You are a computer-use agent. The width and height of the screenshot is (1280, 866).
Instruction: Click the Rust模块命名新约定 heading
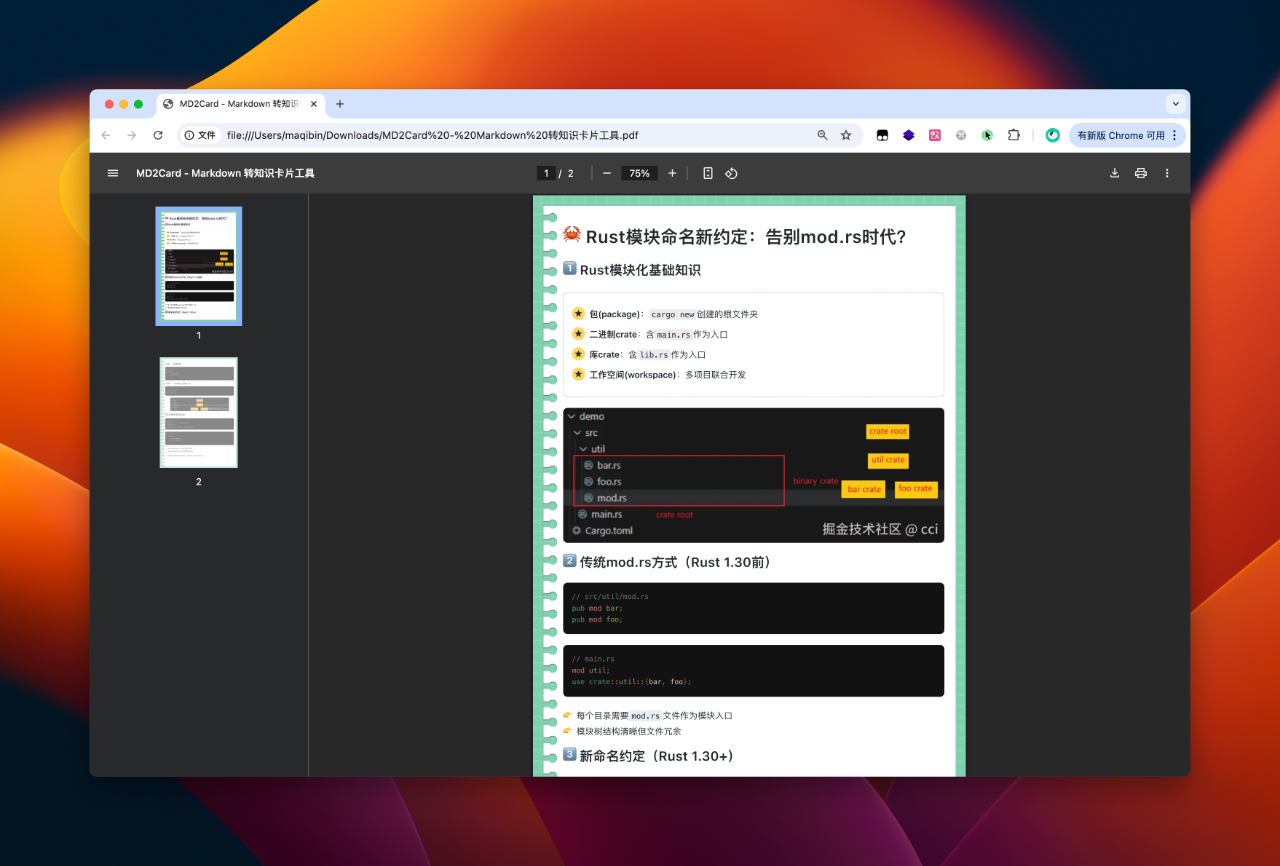[x=734, y=236]
